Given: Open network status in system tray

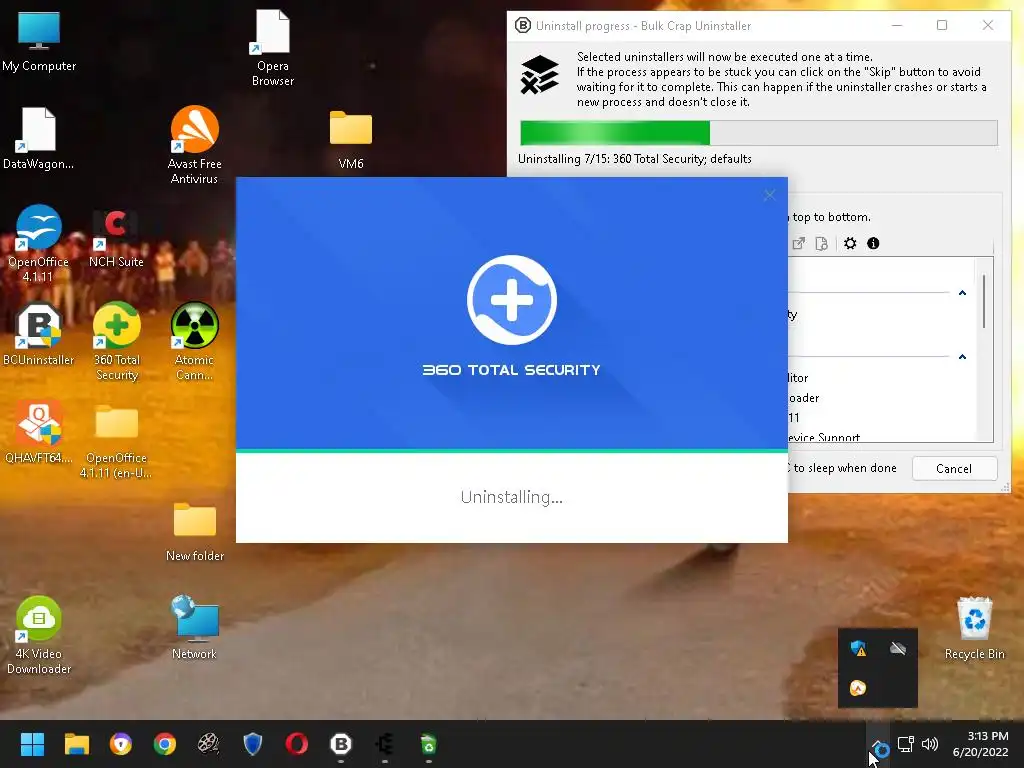Looking at the screenshot, I should 905,744.
